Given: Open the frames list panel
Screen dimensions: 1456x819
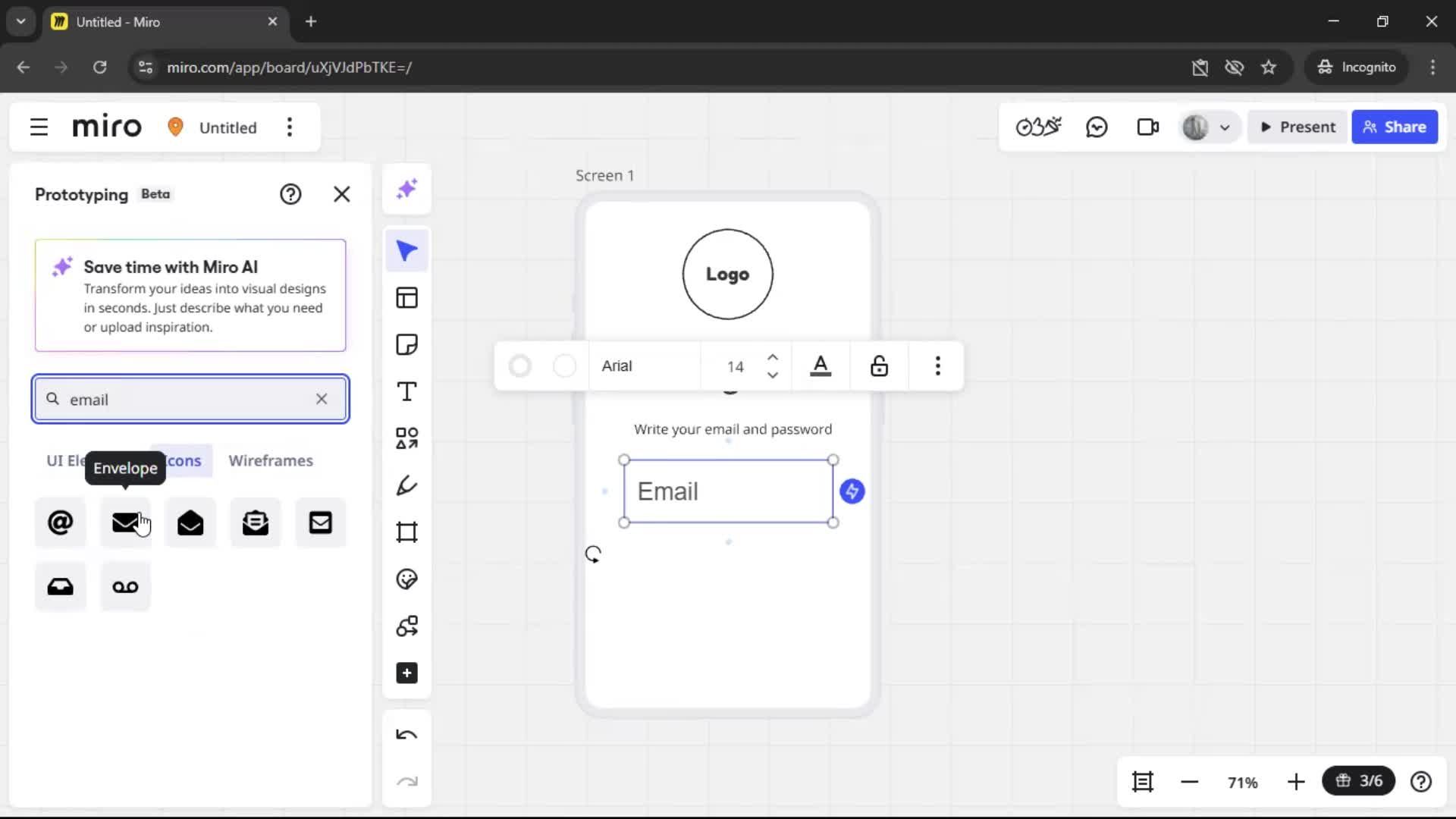Looking at the screenshot, I should point(1143,782).
